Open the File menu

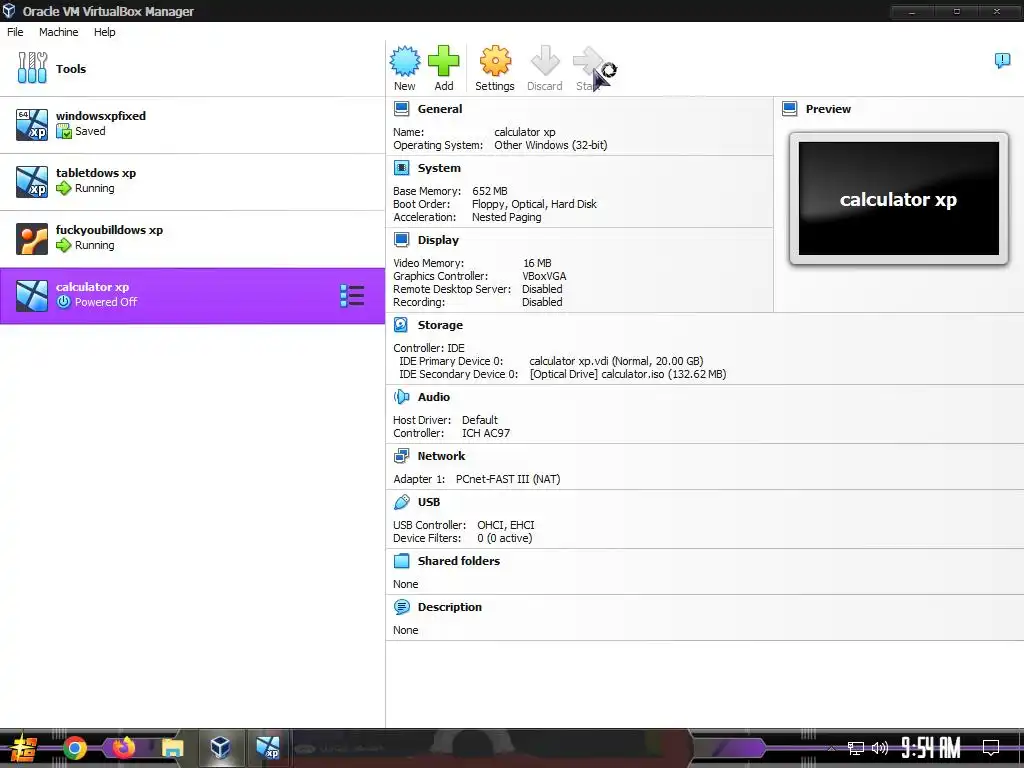15,32
